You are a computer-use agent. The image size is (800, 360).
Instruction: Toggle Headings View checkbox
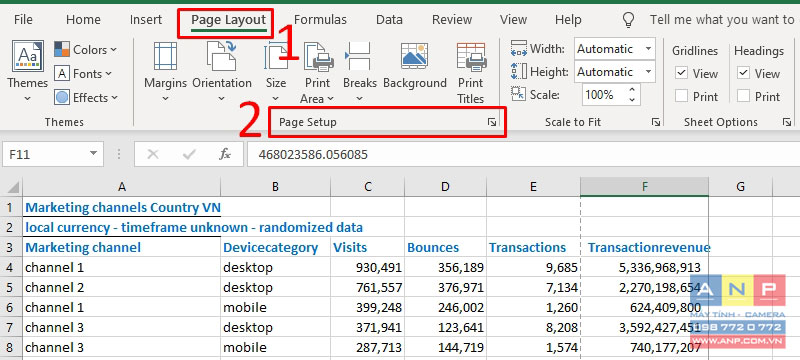coord(743,73)
